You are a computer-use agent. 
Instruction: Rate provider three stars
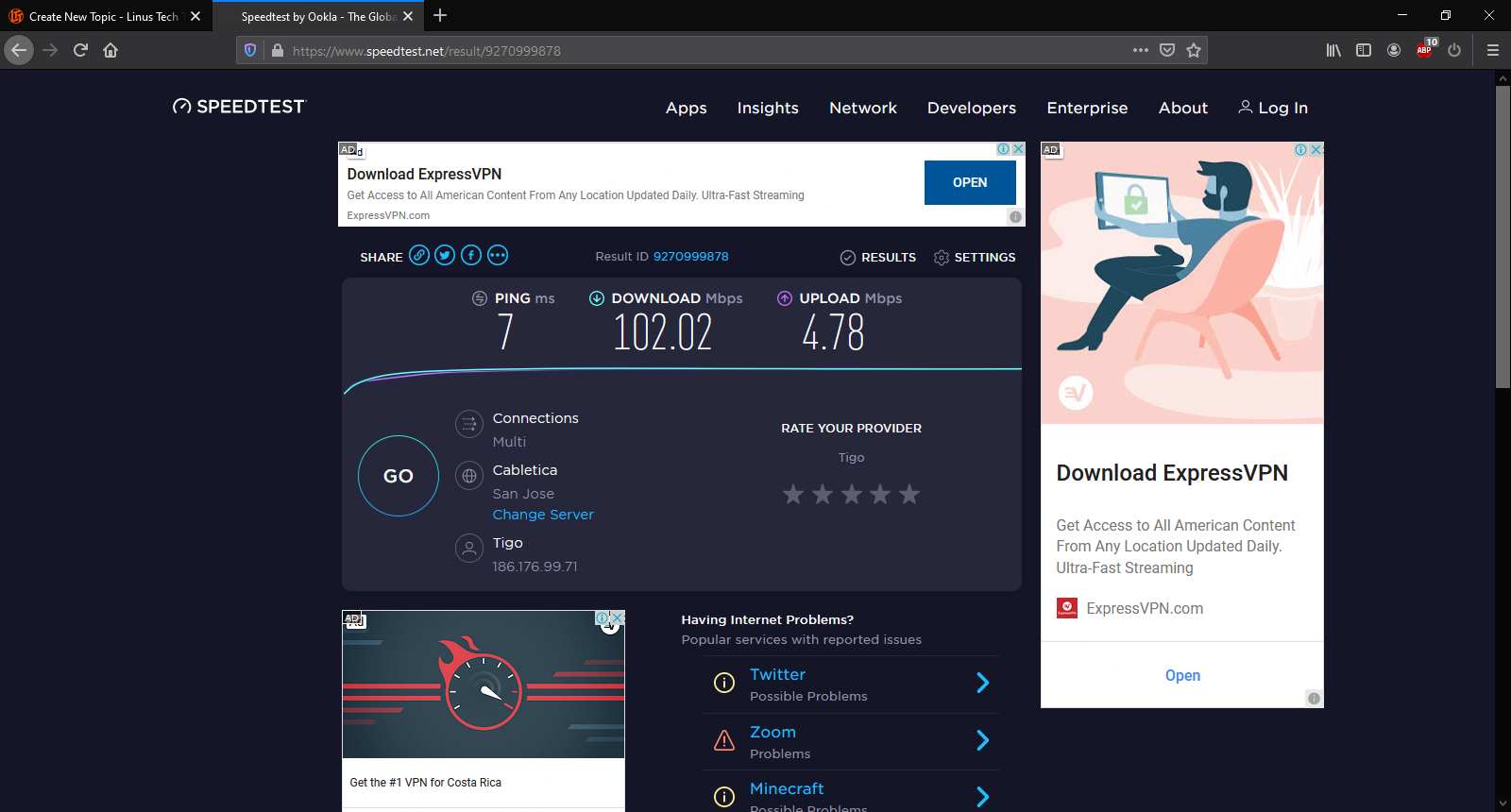(852, 494)
